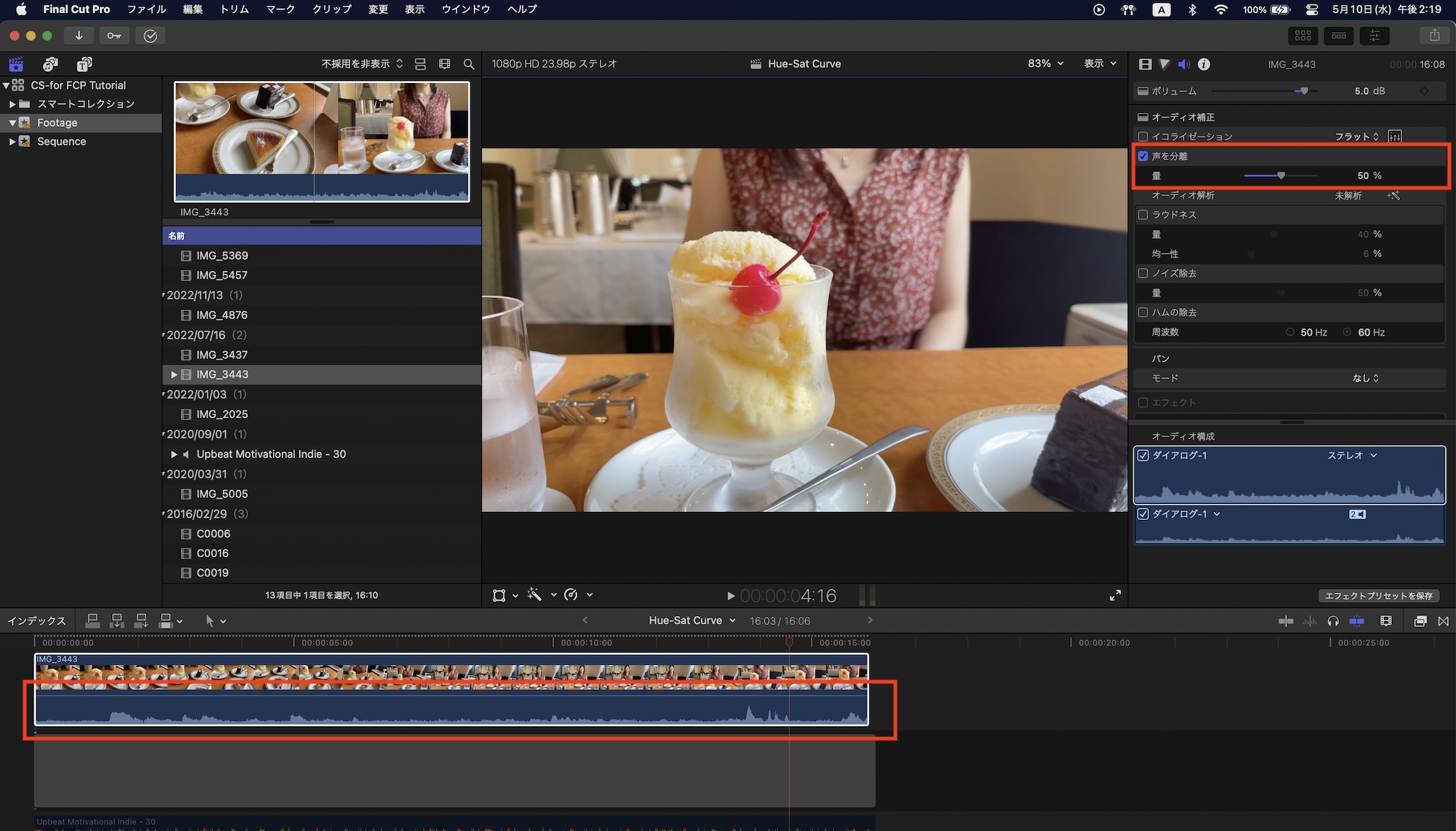Enable the ノイズ除去 checkbox

coord(1143,273)
